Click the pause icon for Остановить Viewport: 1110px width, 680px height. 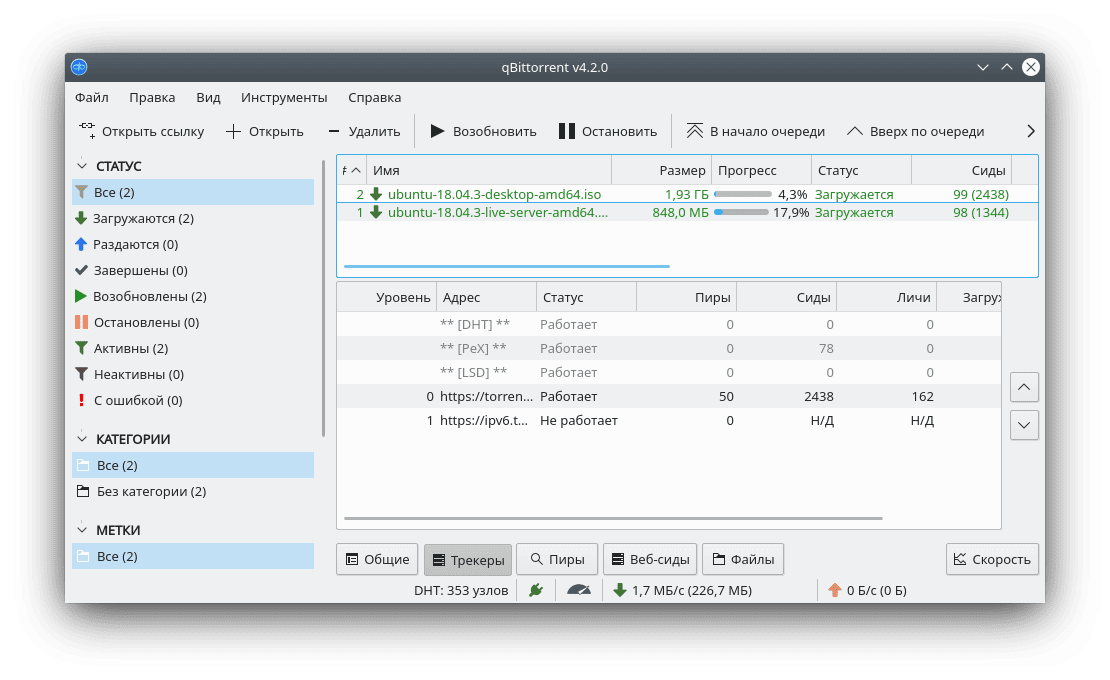pos(566,132)
